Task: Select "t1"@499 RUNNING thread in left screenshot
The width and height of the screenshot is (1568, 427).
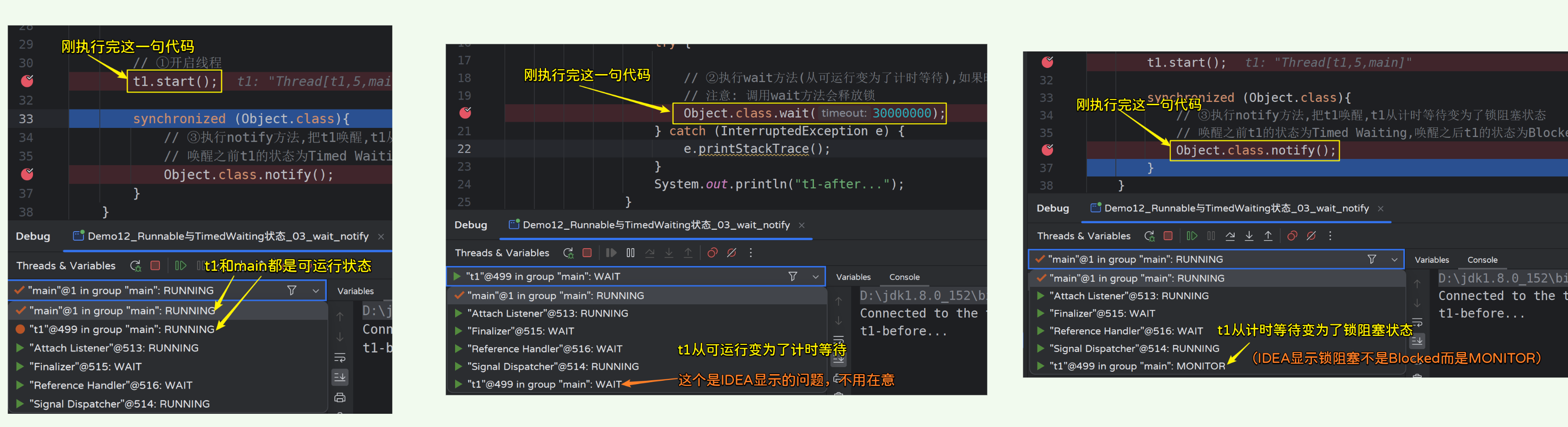Action: click(x=169, y=329)
